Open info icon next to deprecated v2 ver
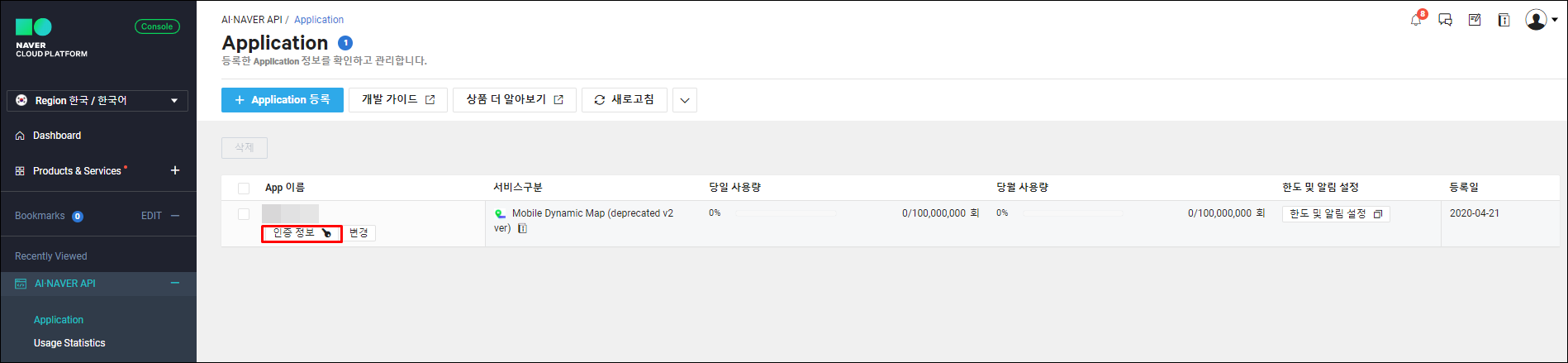 522,228
